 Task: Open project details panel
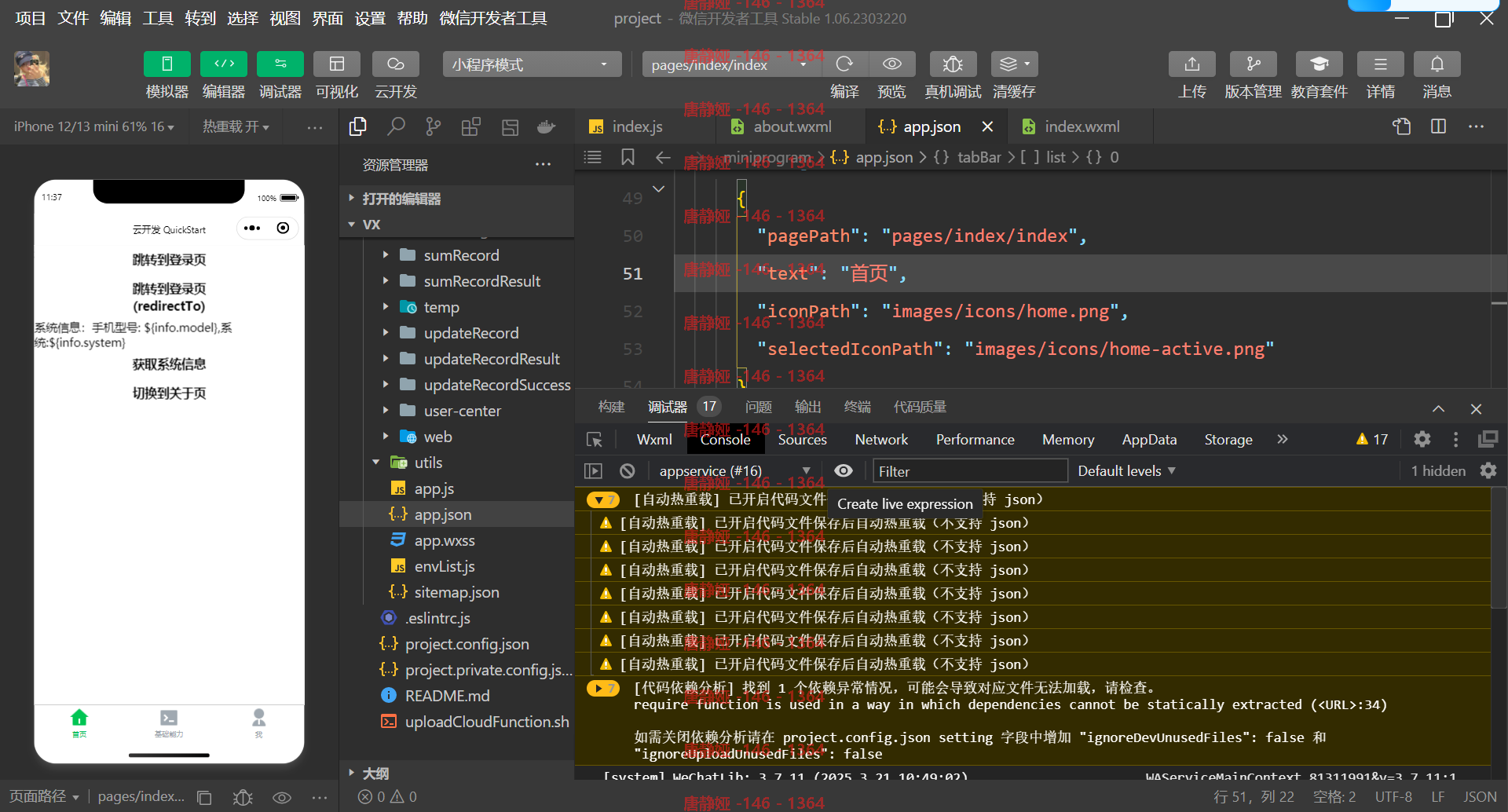[1381, 64]
